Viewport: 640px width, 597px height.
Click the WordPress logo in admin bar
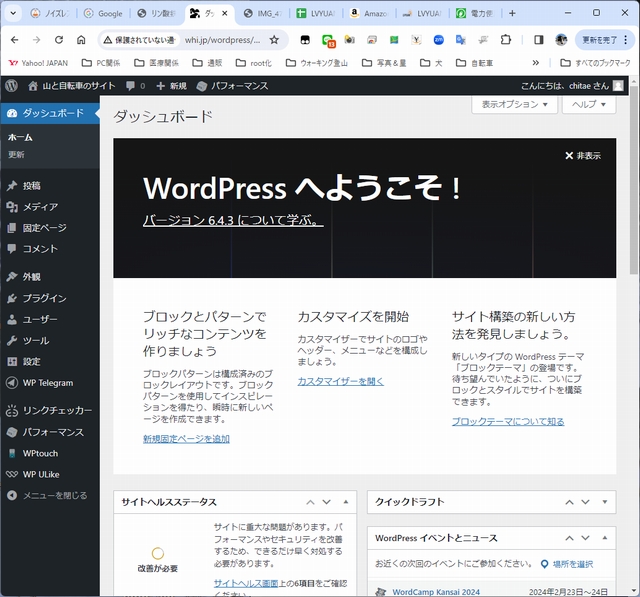coord(11,86)
